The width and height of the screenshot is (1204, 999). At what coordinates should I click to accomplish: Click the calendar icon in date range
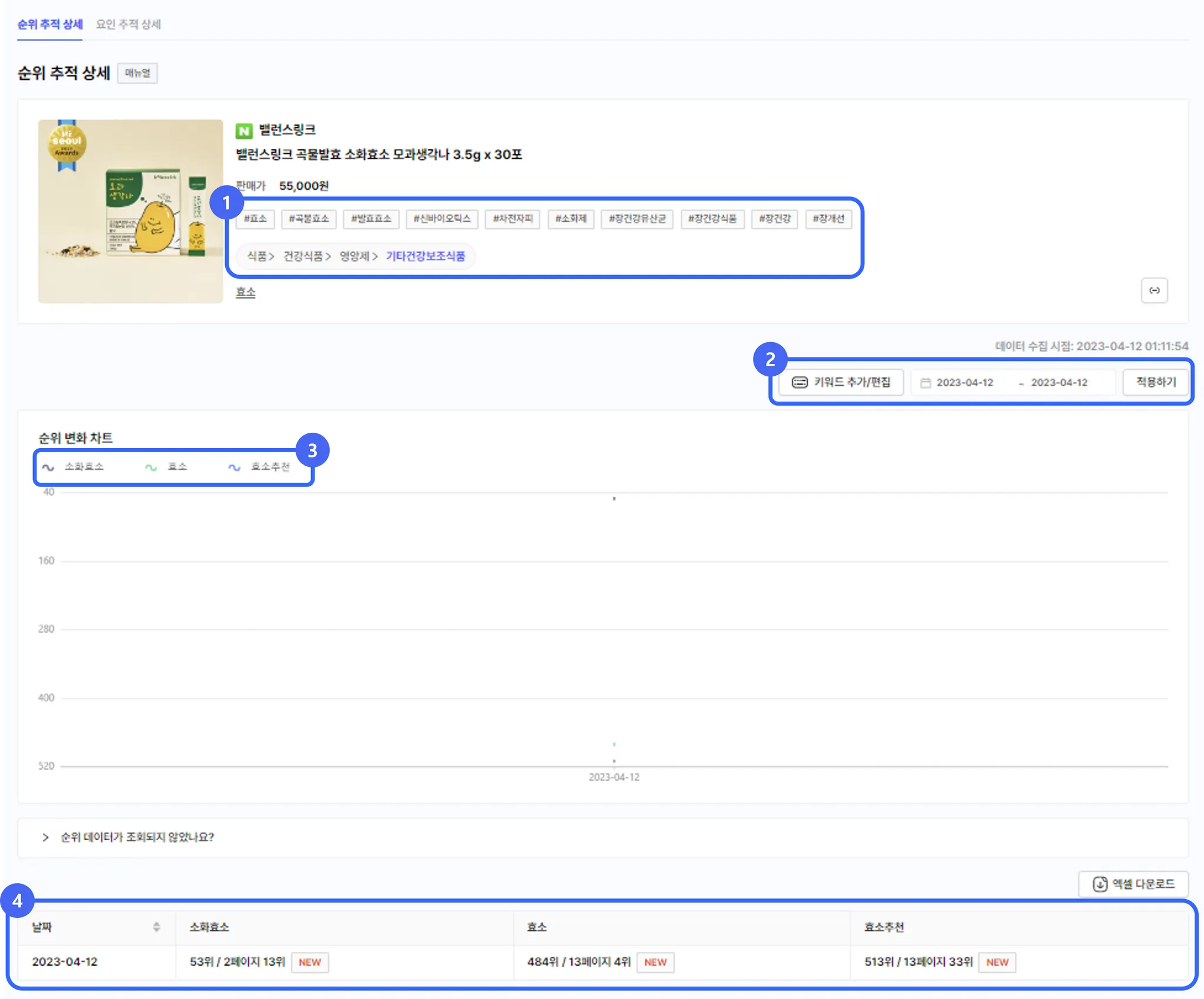925,383
